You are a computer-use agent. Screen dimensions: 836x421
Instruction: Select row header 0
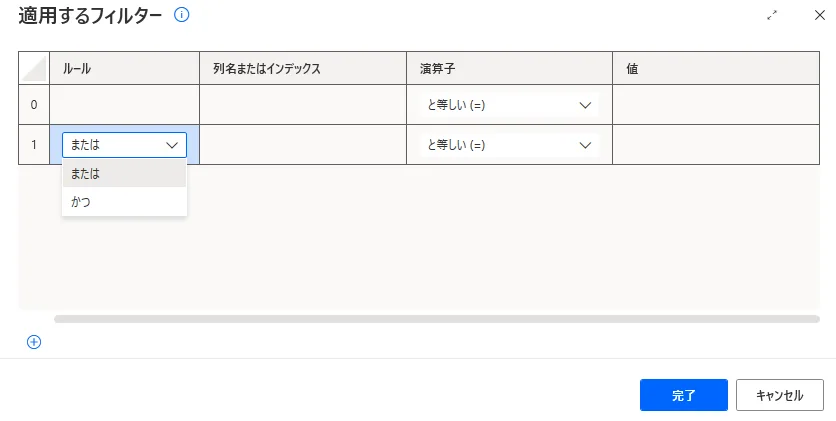(x=34, y=105)
